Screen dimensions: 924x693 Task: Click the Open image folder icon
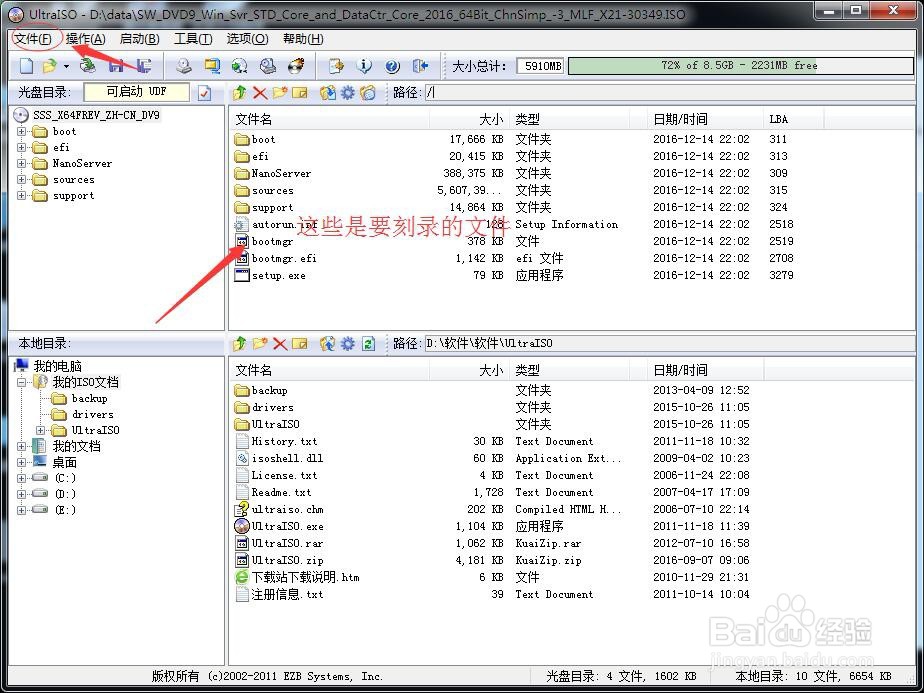point(50,65)
